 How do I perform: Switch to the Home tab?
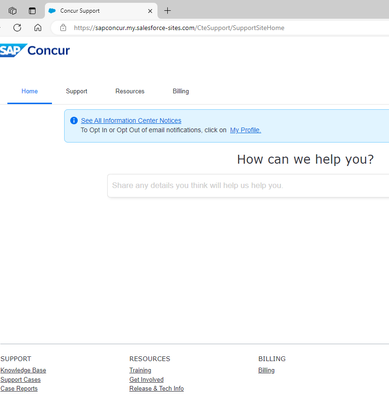[30, 91]
